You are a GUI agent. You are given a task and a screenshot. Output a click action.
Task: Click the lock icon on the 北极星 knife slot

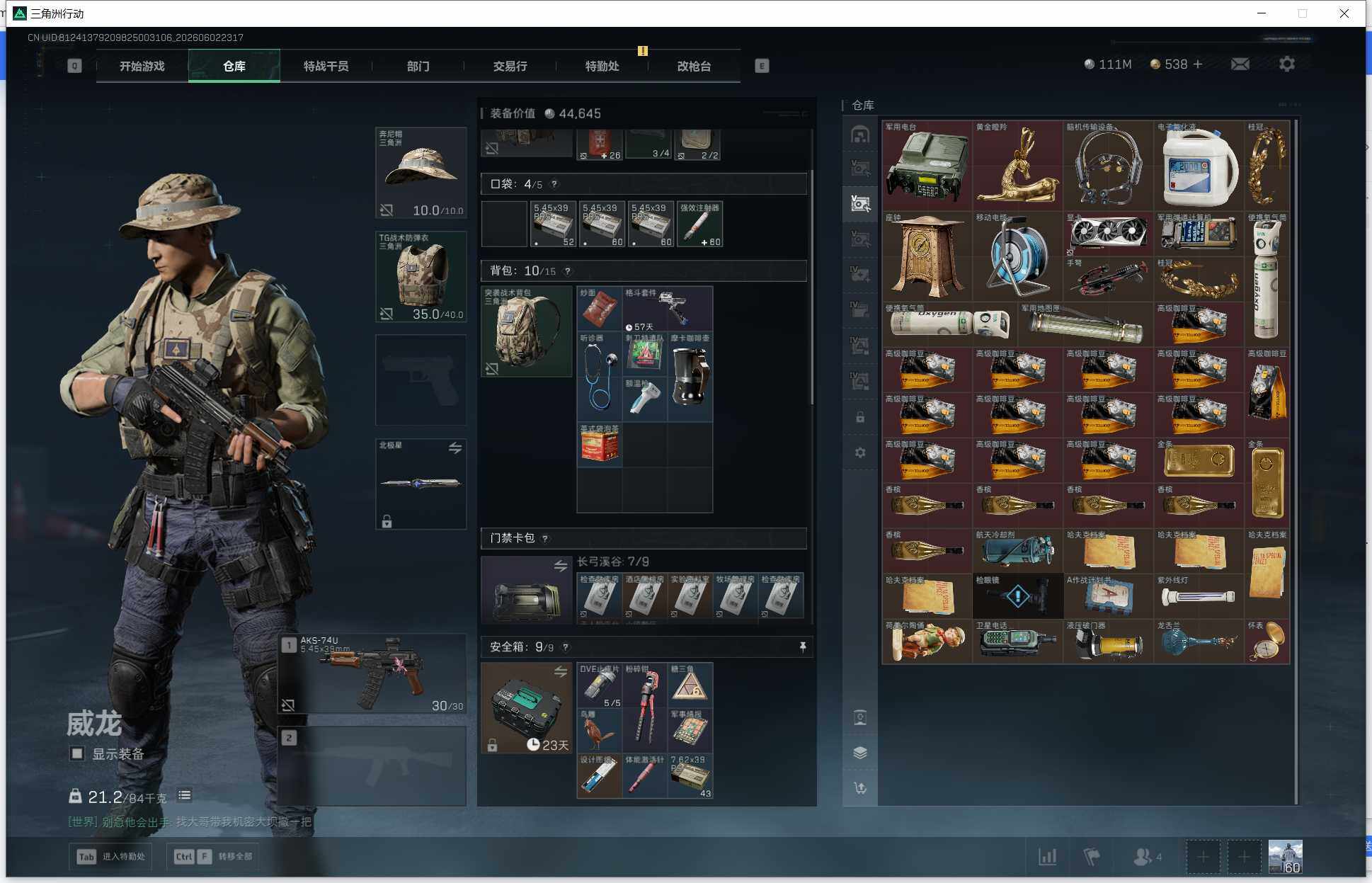[x=387, y=522]
